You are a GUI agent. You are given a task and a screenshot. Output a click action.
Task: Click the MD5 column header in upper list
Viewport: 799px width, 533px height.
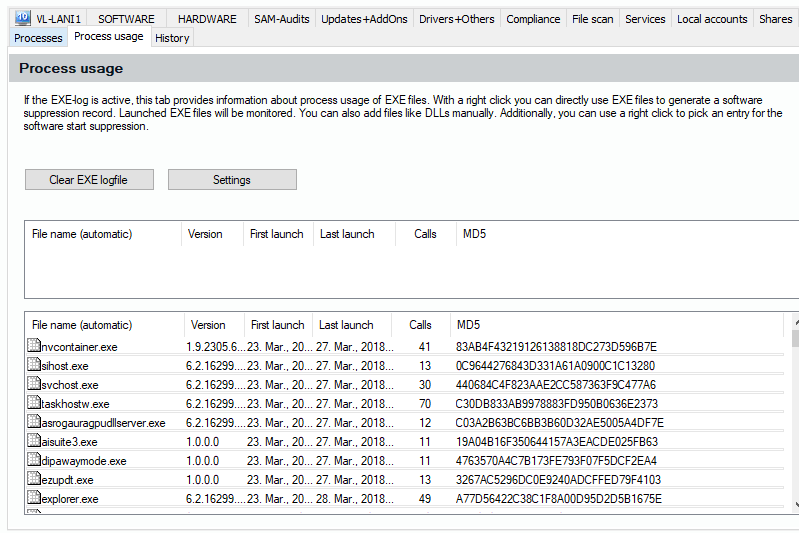[473, 234]
